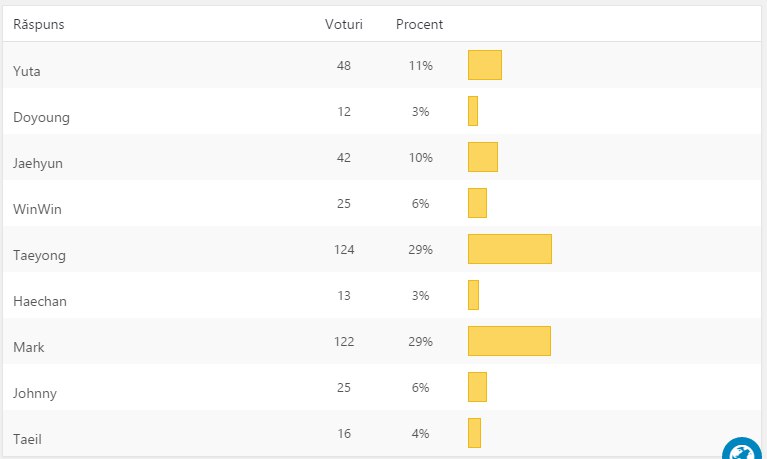Click Taeyong's yellow result bar
767x459 pixels.
click(x=510, y=249)
